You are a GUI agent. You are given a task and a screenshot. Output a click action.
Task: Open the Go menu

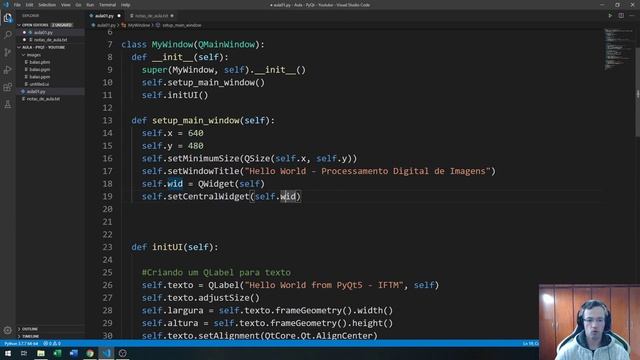(78, 5)
